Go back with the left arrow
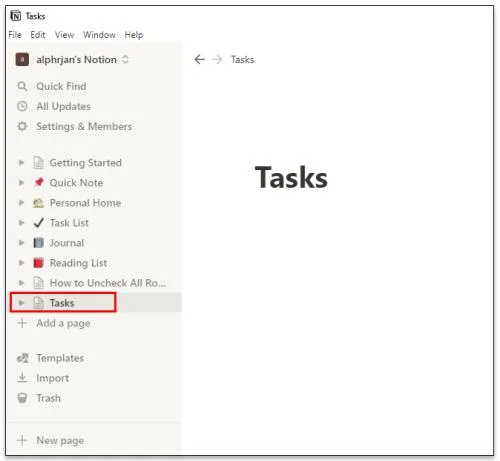 pyautogui.click(x=199, y=60)
